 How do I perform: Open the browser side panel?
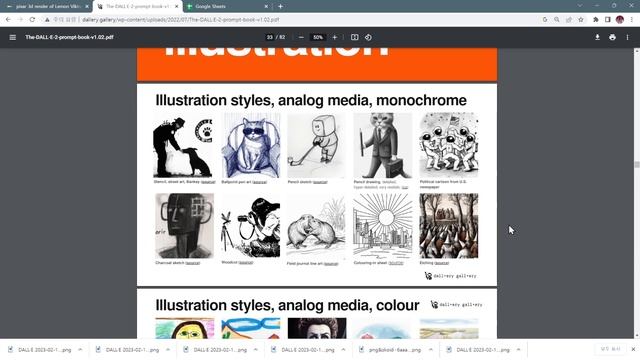point(608,20)
